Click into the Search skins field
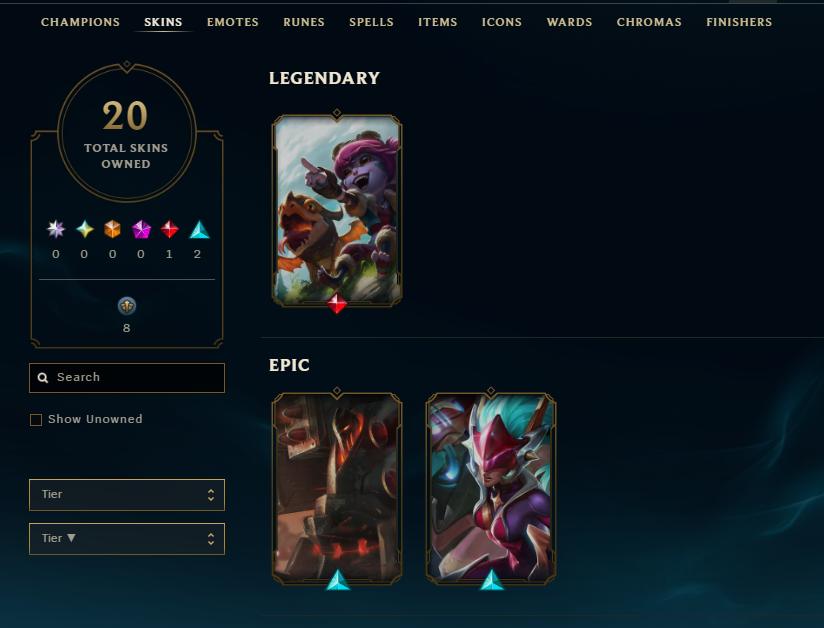The width and height of the screenshot is (824, 628). tap(127, 377)
